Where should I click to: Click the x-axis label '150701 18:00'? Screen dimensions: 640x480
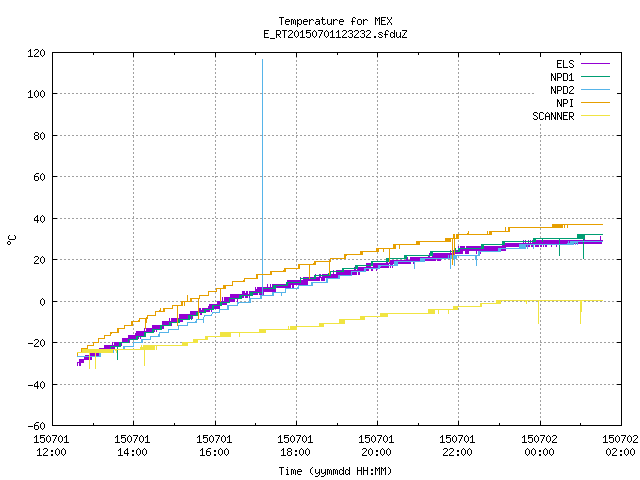295,446
